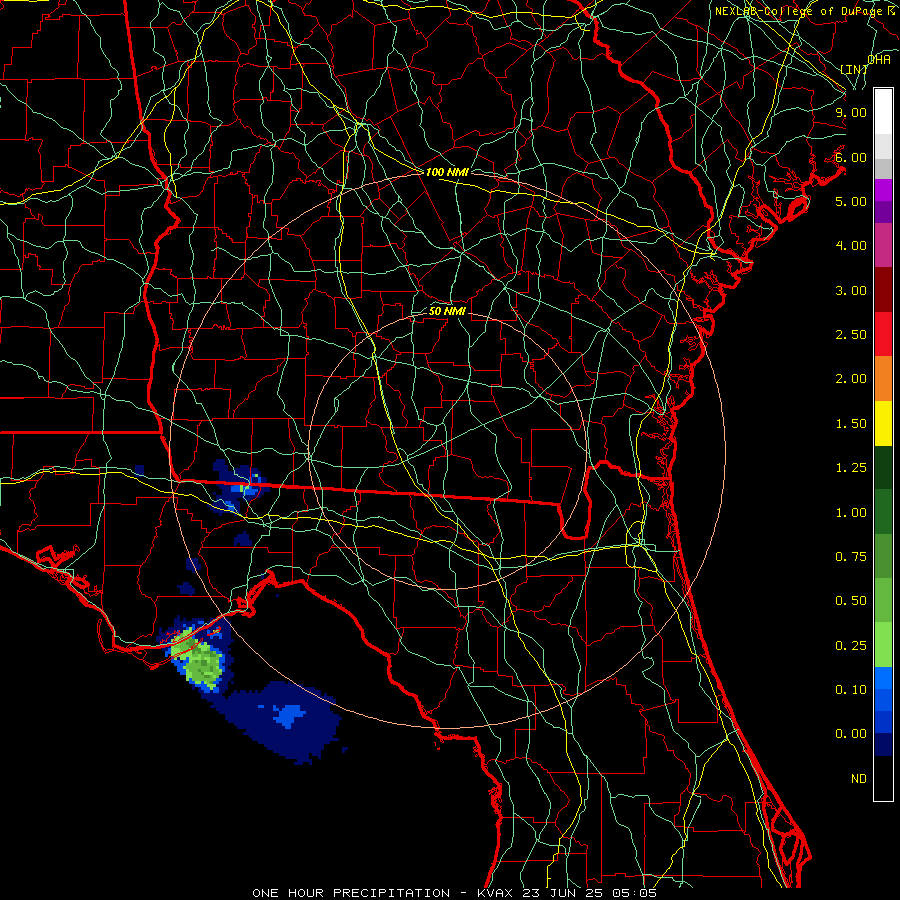Click the OHA product code label

pyautogui.click(x=879, y=60)
